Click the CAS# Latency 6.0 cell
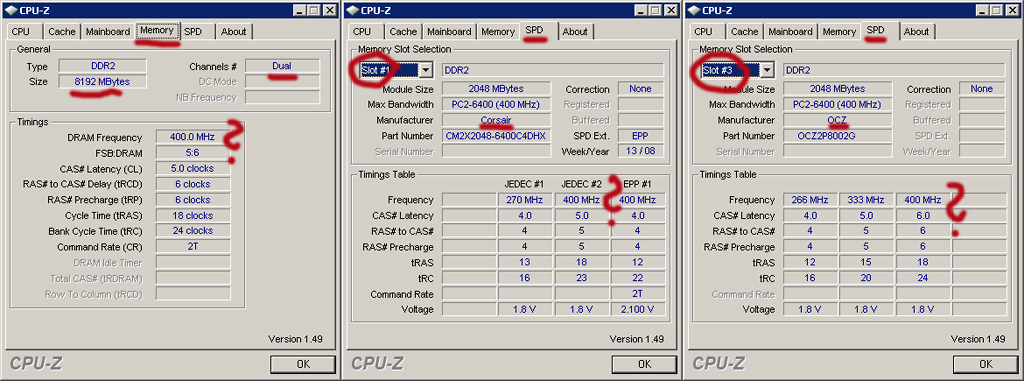 (x=923, y=216)
